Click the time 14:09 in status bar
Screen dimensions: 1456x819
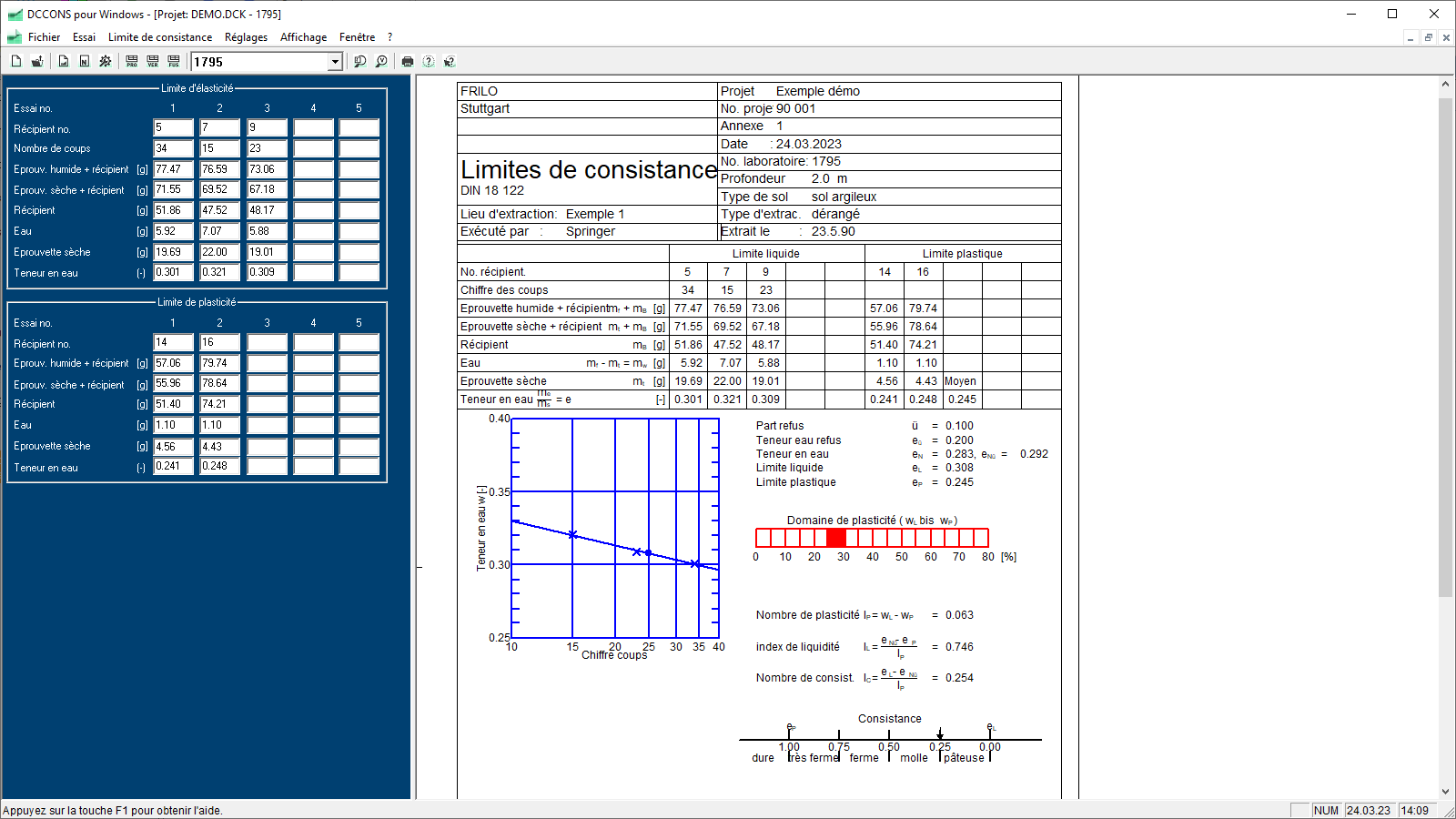pos(1414,810)
